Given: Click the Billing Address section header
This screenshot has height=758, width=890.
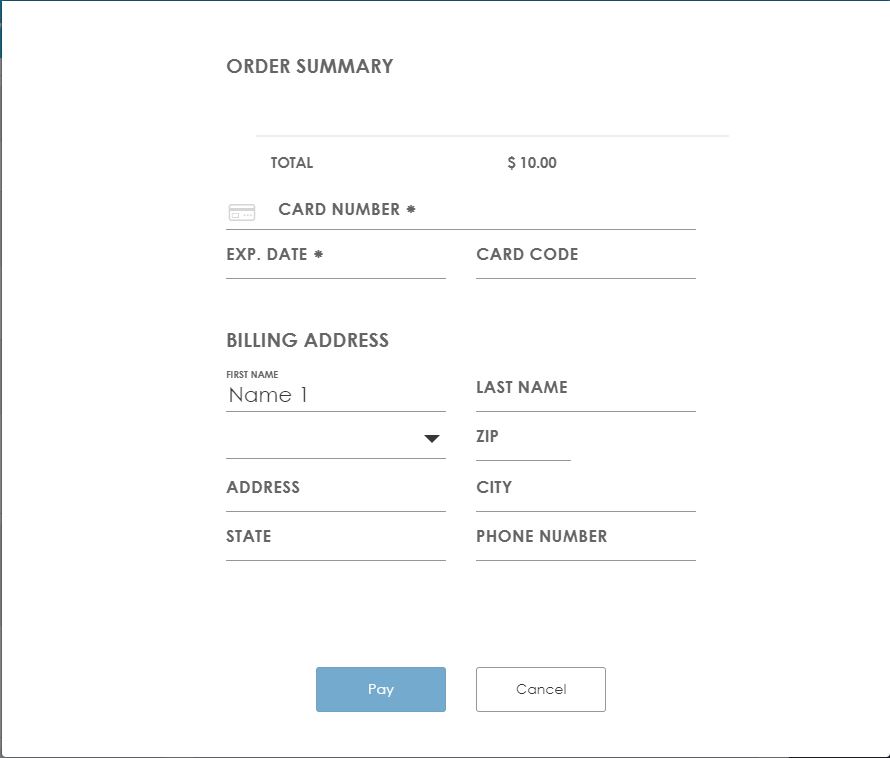Looking at the screenshot, I should (307, 340).
